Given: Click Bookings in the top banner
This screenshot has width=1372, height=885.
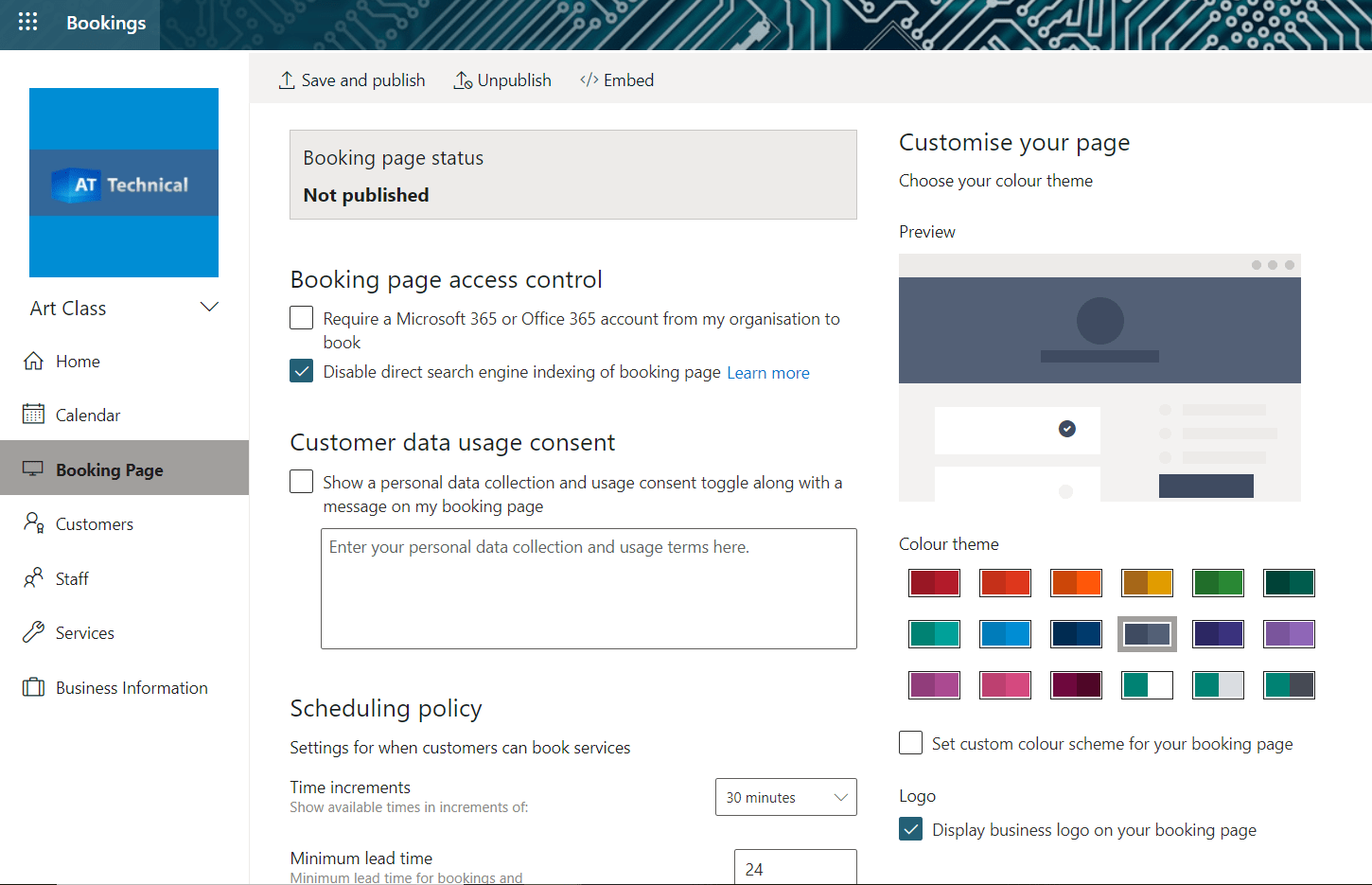Looking at the screenshot, I should (105, 23).
